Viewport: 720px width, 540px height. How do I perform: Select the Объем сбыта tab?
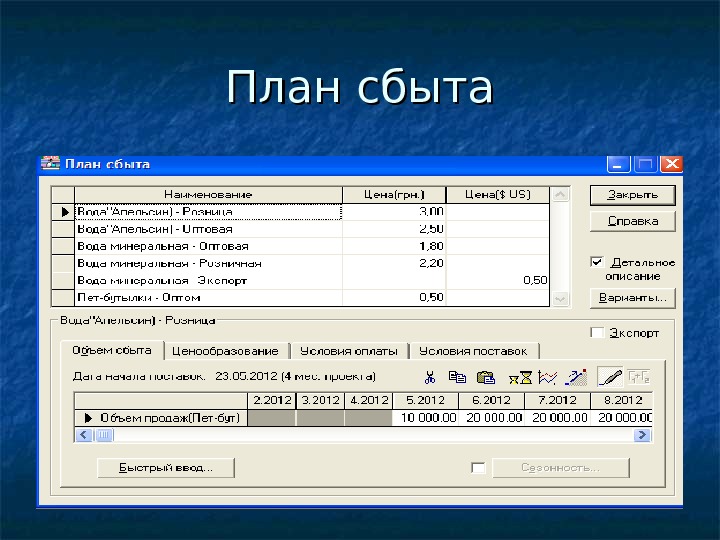(112, 350)
